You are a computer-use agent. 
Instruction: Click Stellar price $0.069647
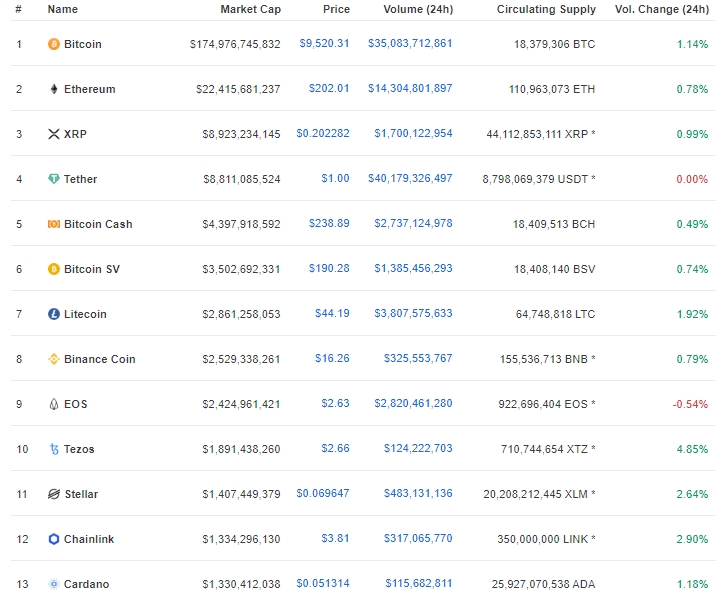point(323,493)
